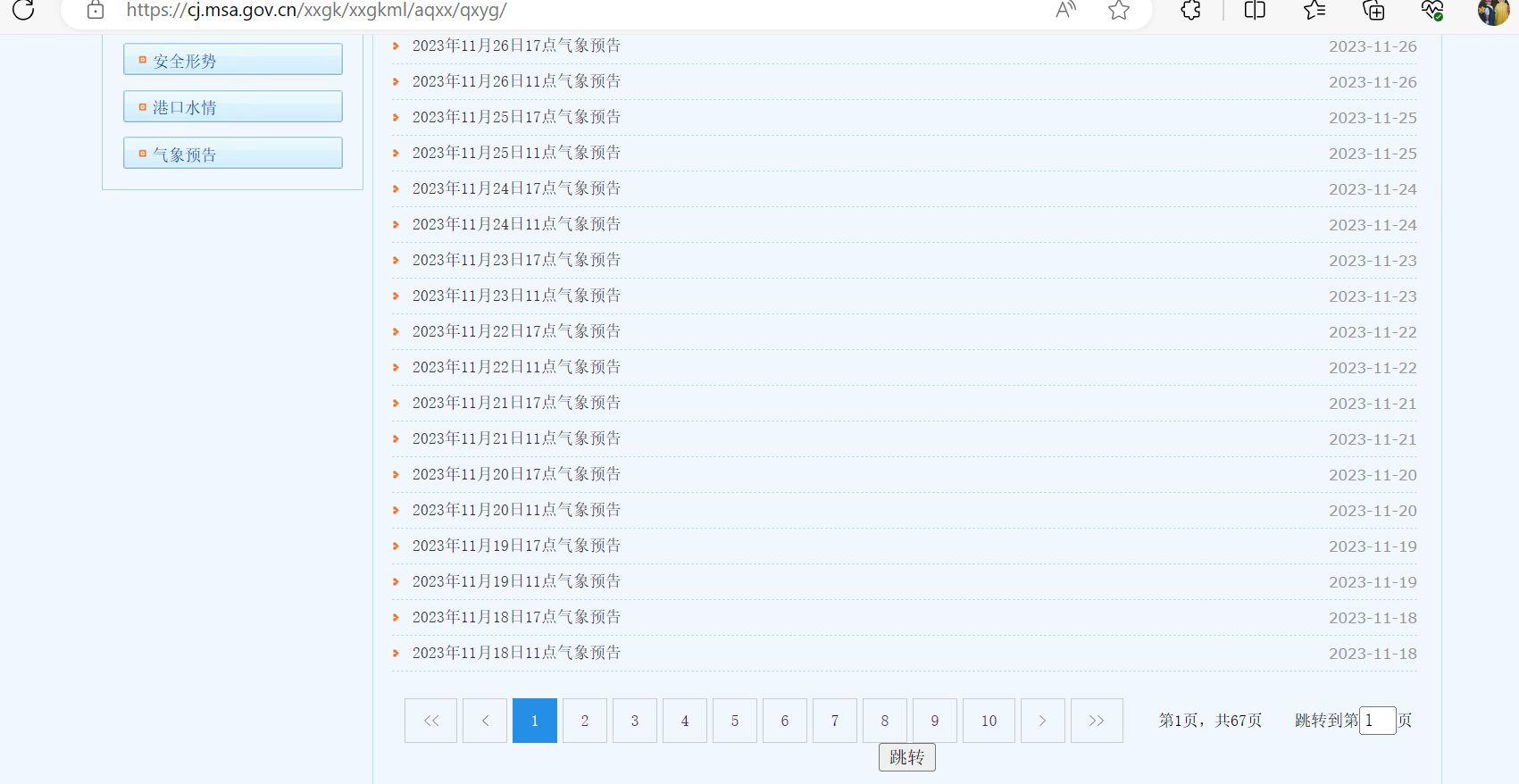1519x784 pixels.
Task: Jump to last page with >> button
Action: (1097, 721)
